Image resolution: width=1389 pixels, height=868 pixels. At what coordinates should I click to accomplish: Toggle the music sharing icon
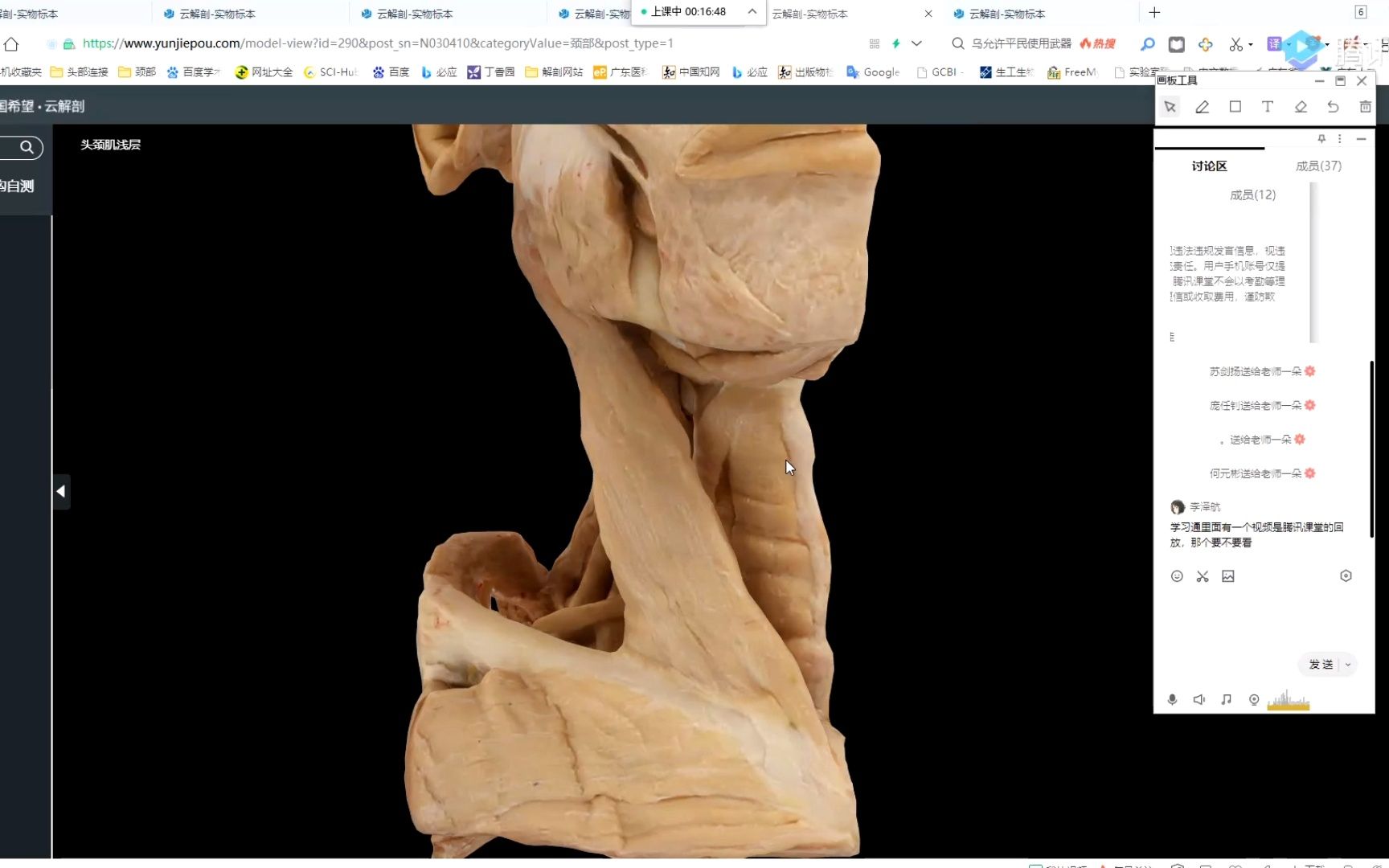click(1226, 700)
